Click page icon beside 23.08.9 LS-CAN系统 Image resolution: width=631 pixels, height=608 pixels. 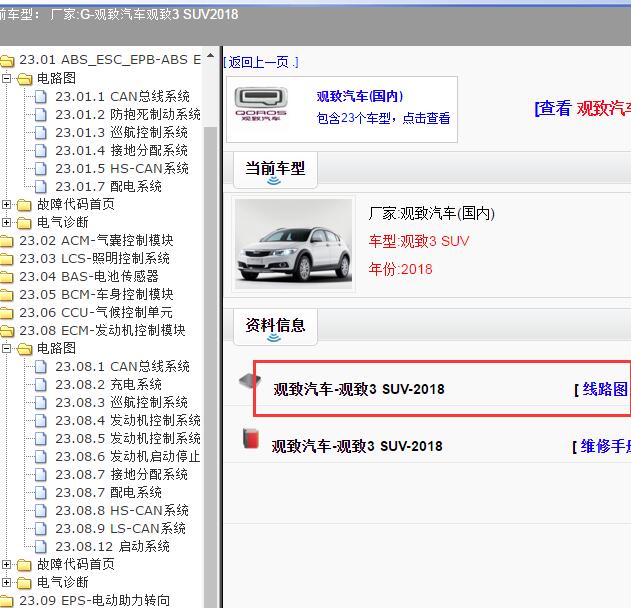[40, 528]
